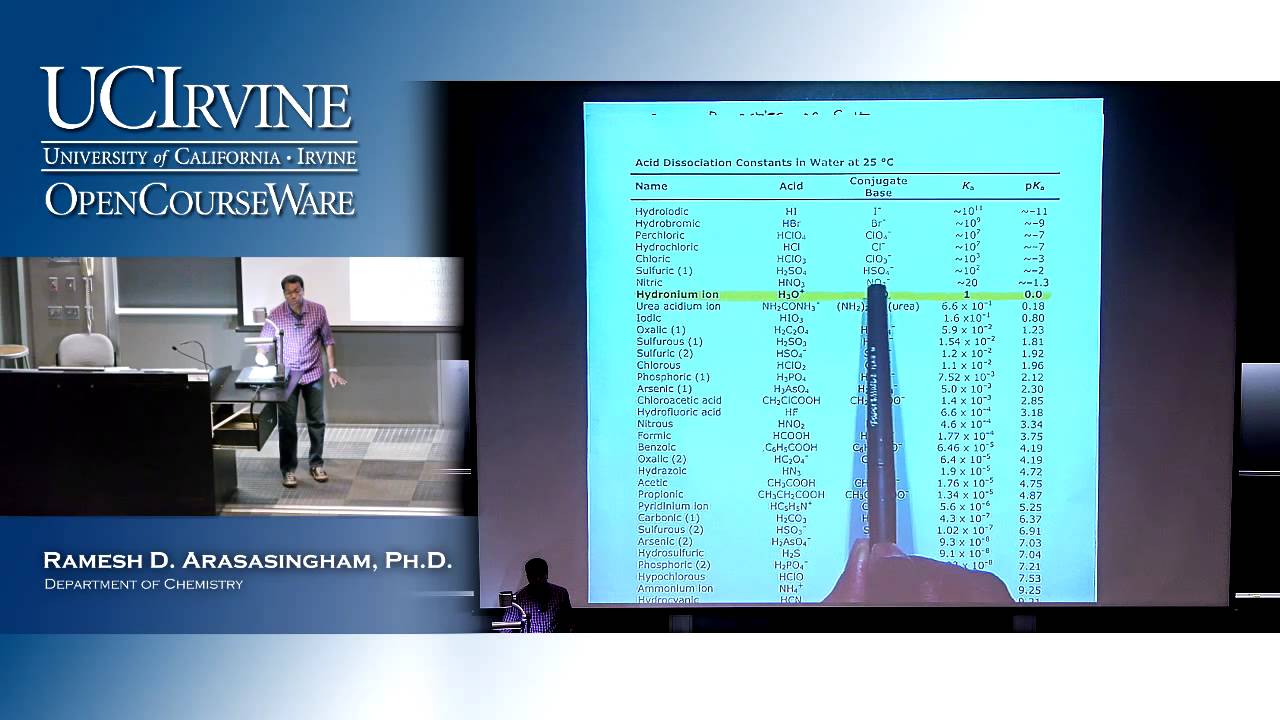Click the 'Hydrazoic' row name
This screenshot has width=1280, height=720.
tap(662, 471)
